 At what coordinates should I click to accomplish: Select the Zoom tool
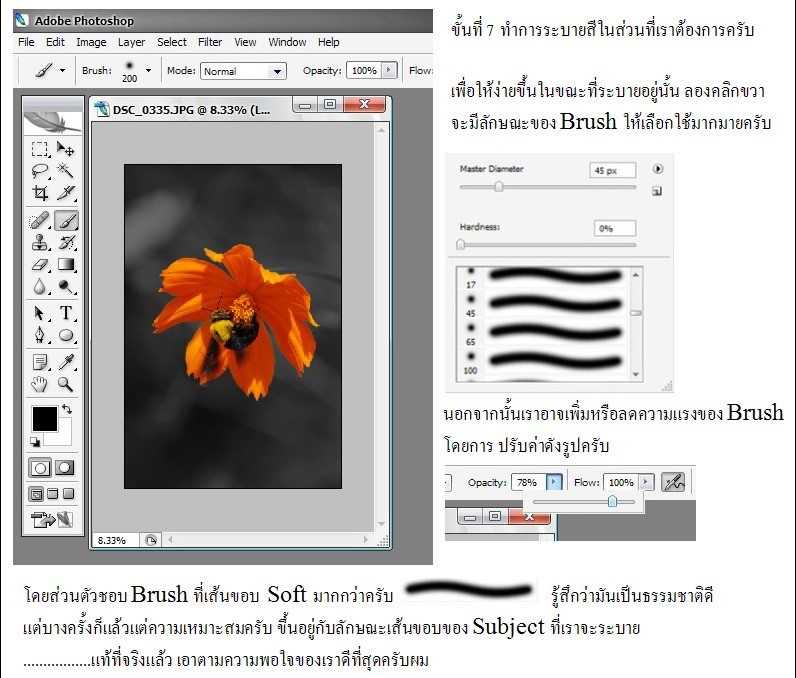click(x=66, y=384)
